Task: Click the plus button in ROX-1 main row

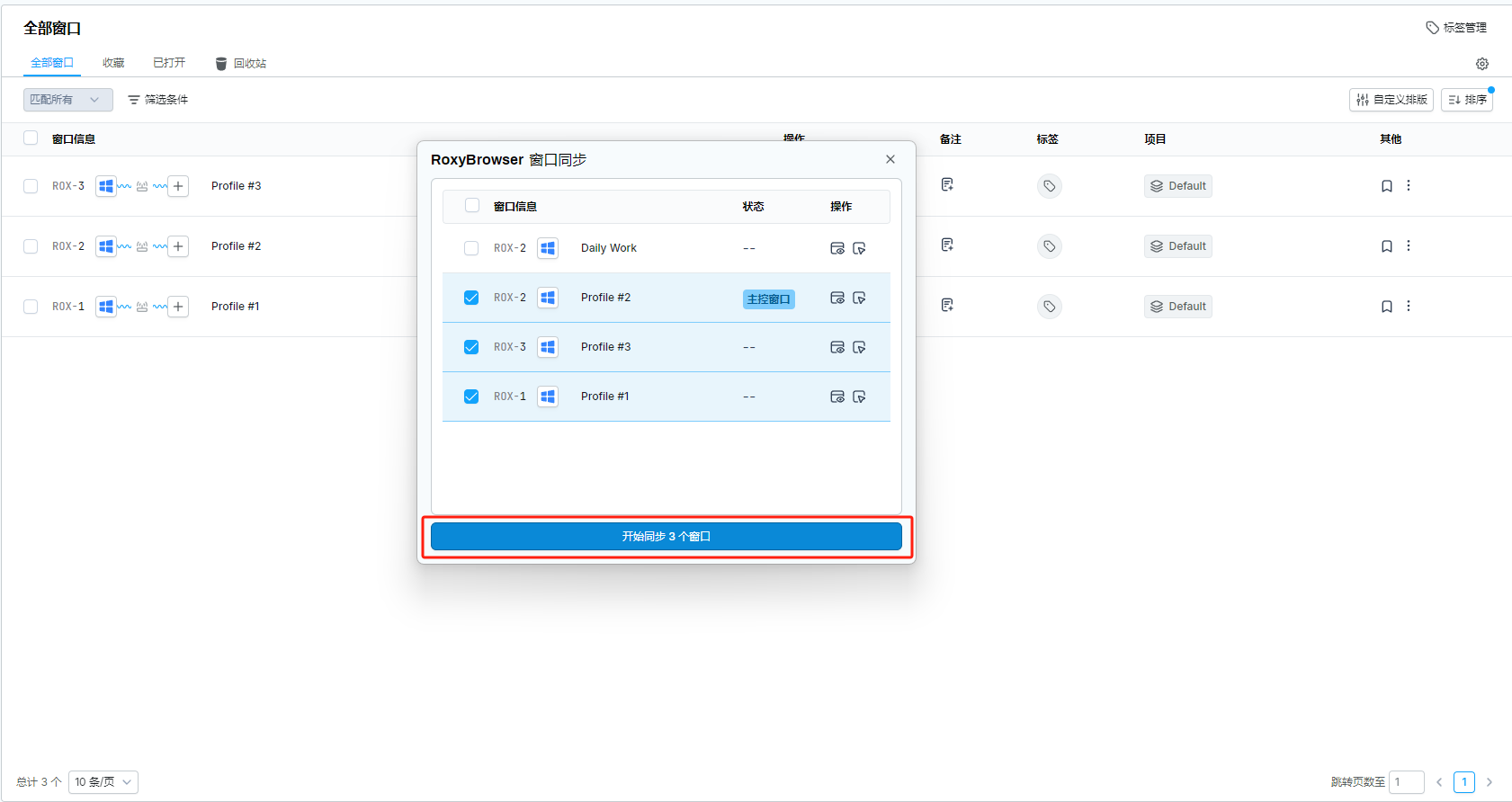Action: point(178,307)
